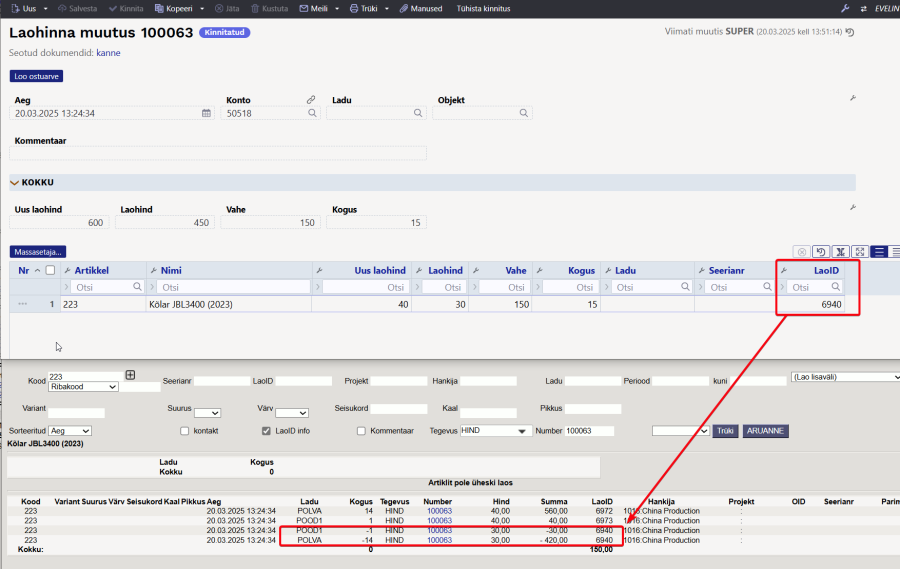Image resolution: width=900 pixels, height=569 pixels.
Task: Click the Kopeeri copy button
Action: click(173, 9)
